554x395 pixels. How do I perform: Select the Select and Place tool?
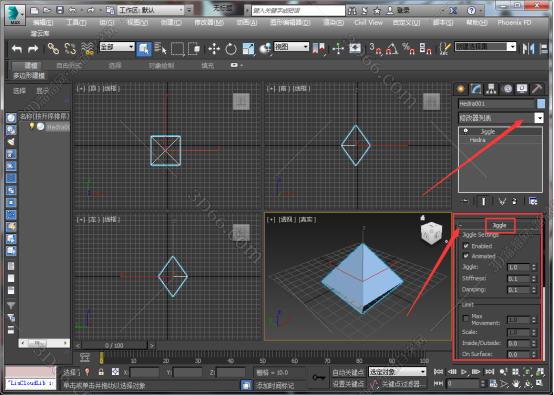265,49
